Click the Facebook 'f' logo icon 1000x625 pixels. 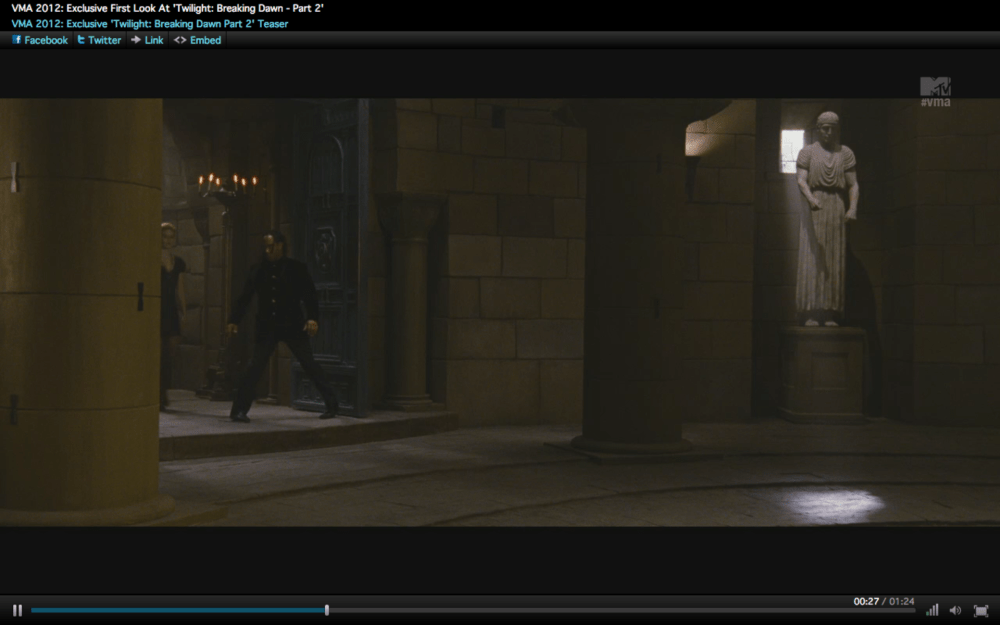coord(17,40)
